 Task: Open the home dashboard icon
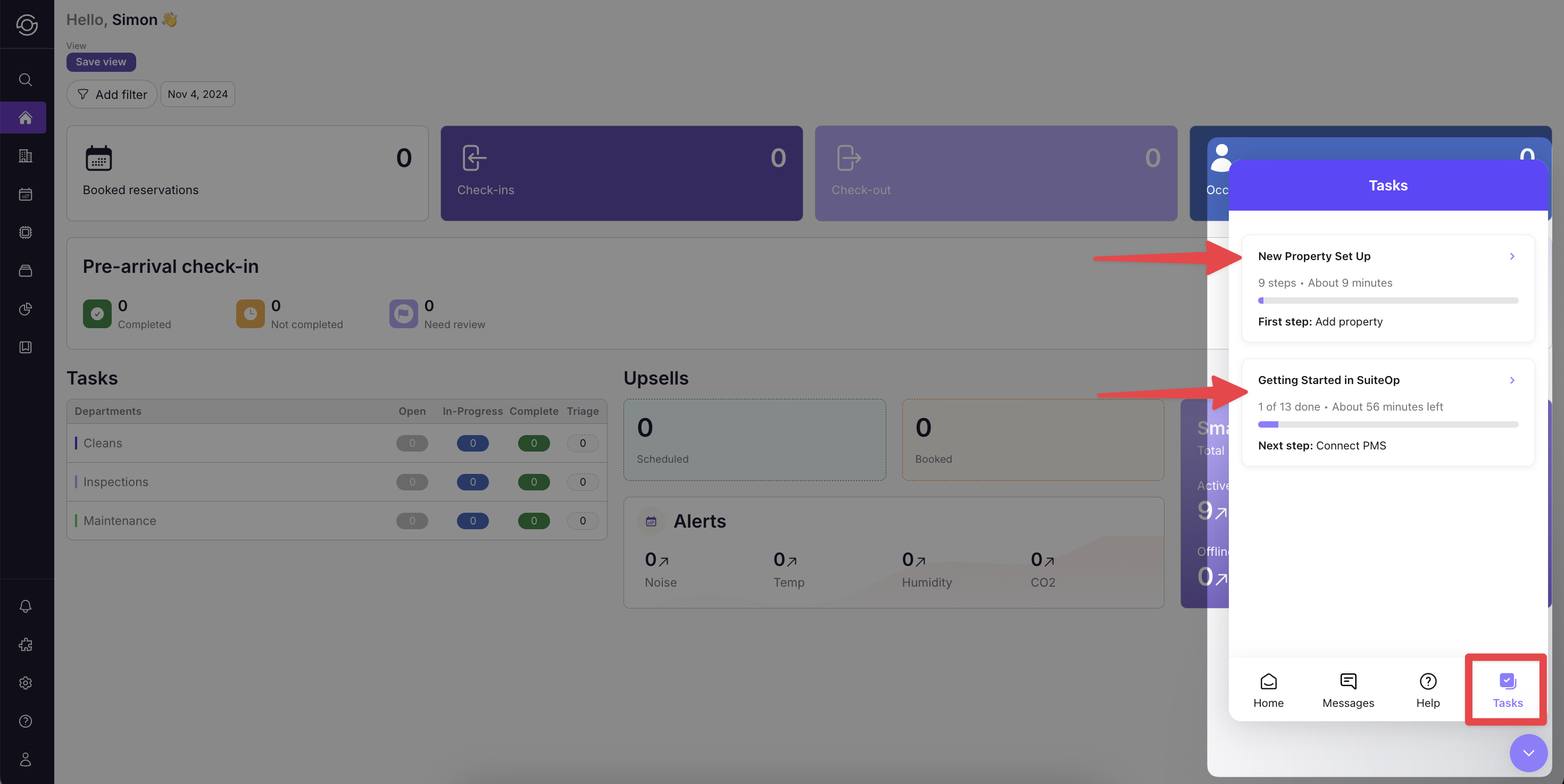coord(26,118)
